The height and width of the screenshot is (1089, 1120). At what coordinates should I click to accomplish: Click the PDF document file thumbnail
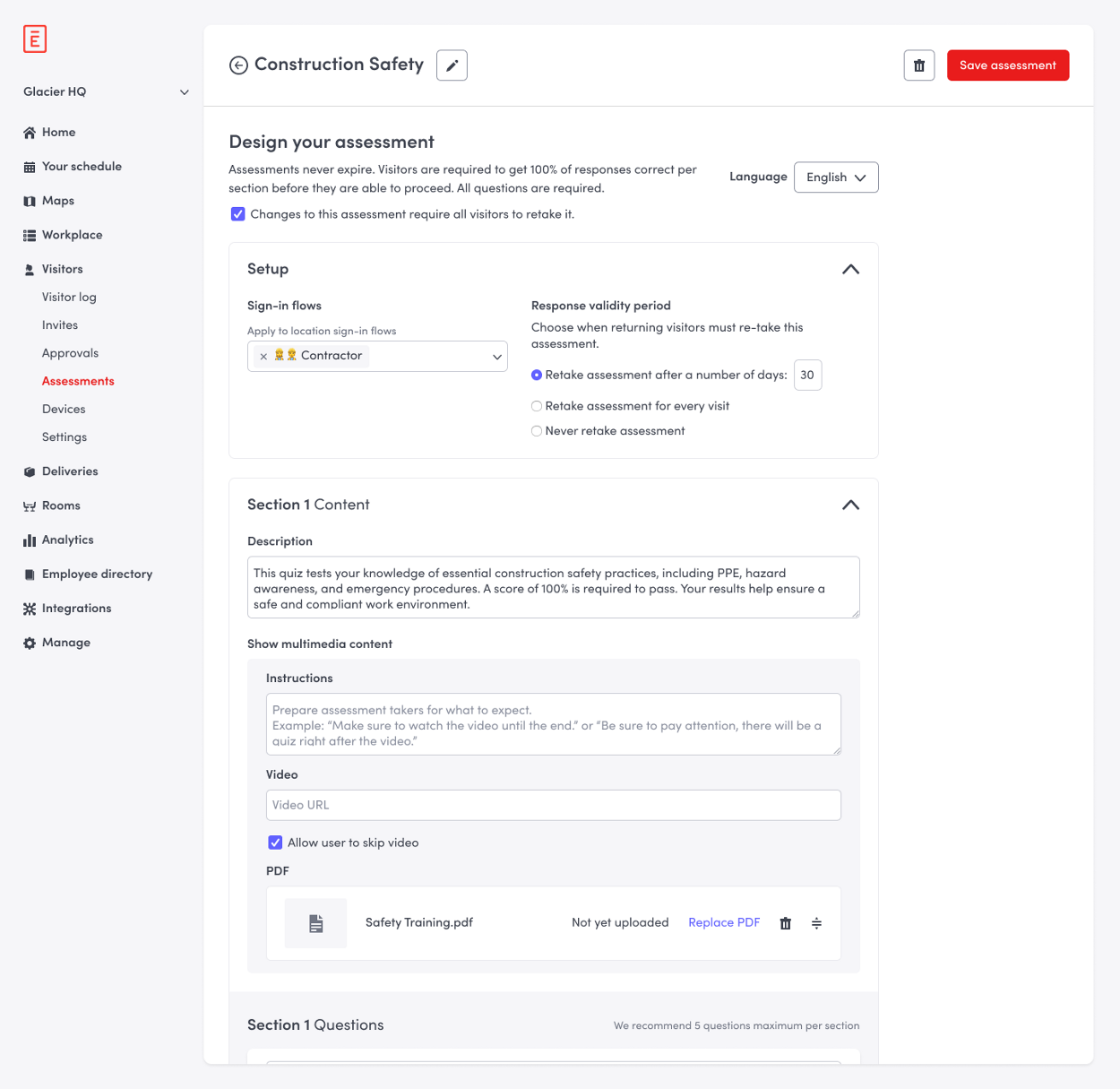point(315,923)
